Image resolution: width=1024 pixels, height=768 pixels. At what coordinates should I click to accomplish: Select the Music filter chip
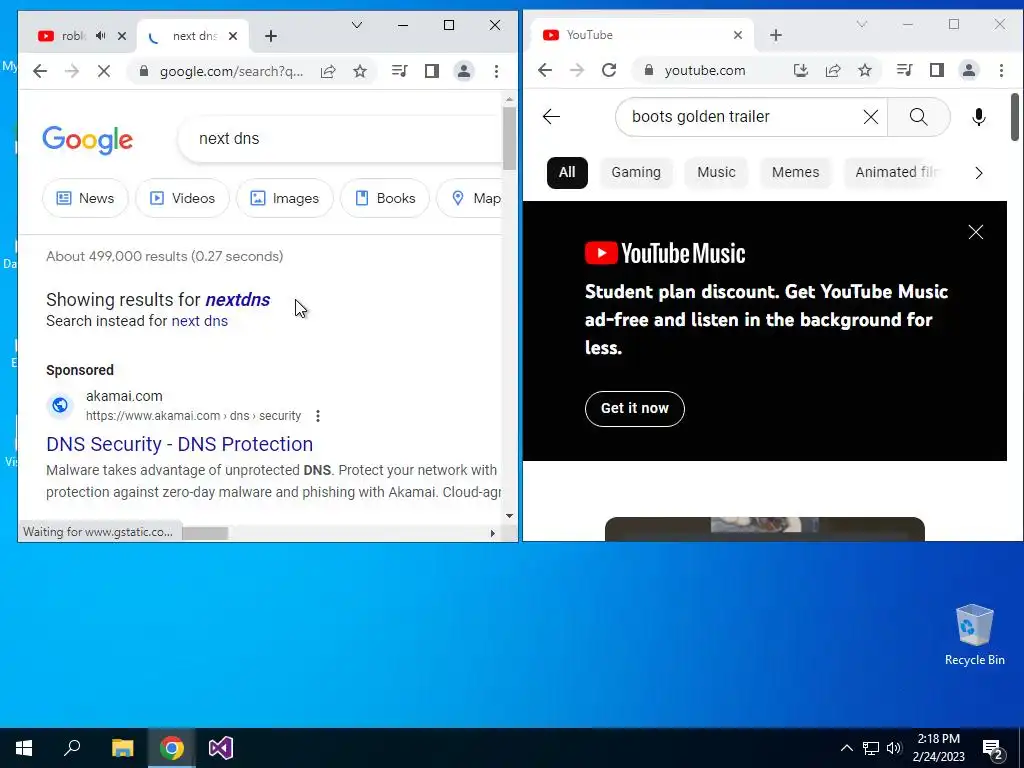[x=716, y=172]
